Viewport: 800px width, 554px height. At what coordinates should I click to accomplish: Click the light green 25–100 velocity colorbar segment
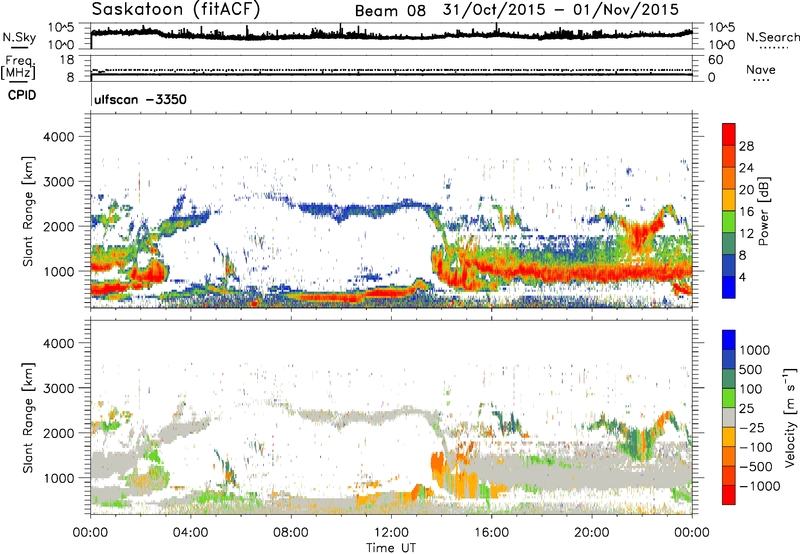pos(729,398)
